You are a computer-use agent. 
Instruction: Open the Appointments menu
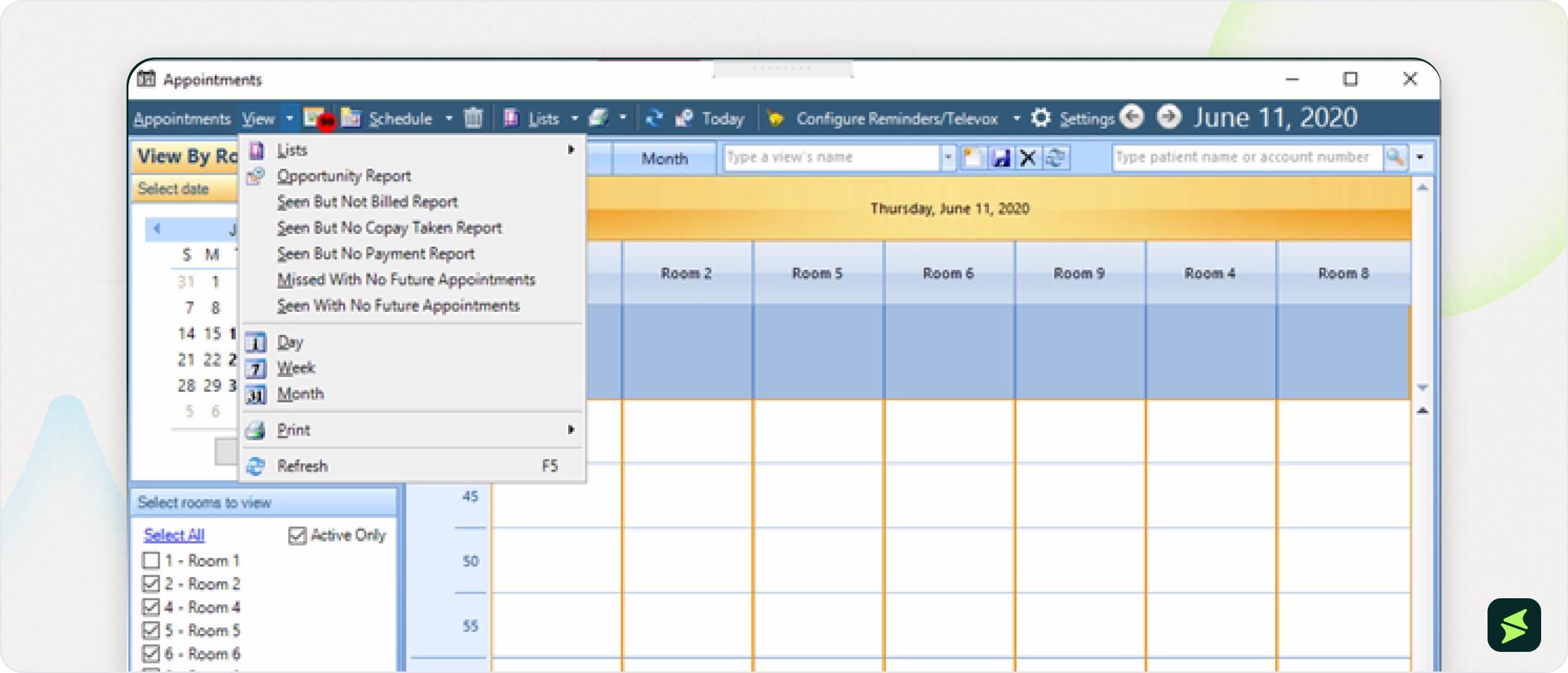click(182, 119)
